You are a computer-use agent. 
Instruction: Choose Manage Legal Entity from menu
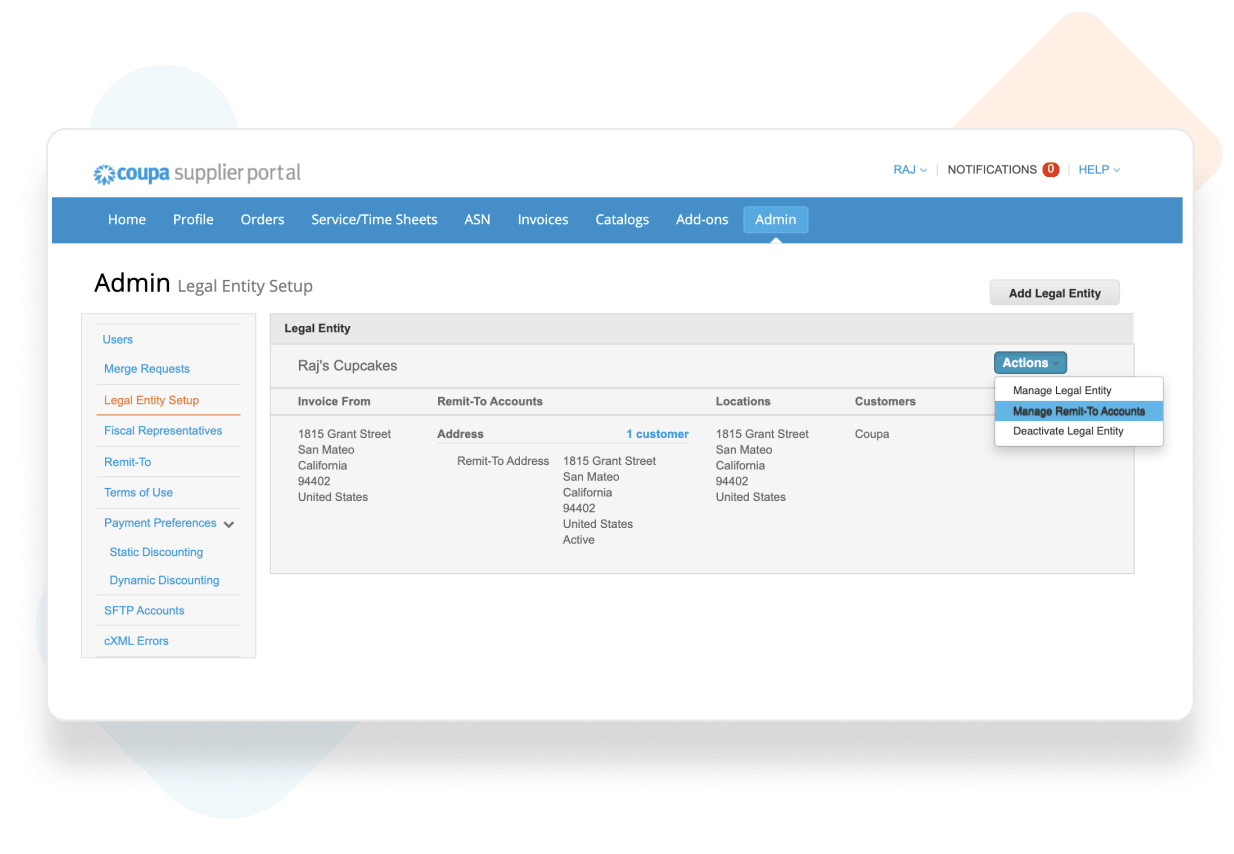1061,390
